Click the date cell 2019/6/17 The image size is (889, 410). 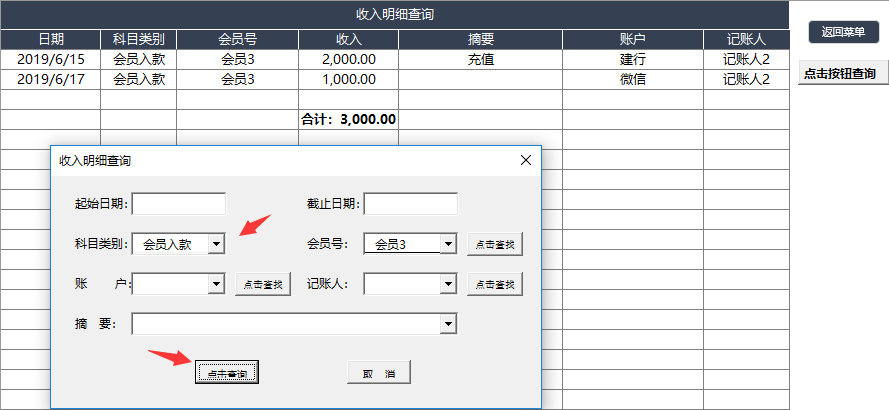point(50,79)
